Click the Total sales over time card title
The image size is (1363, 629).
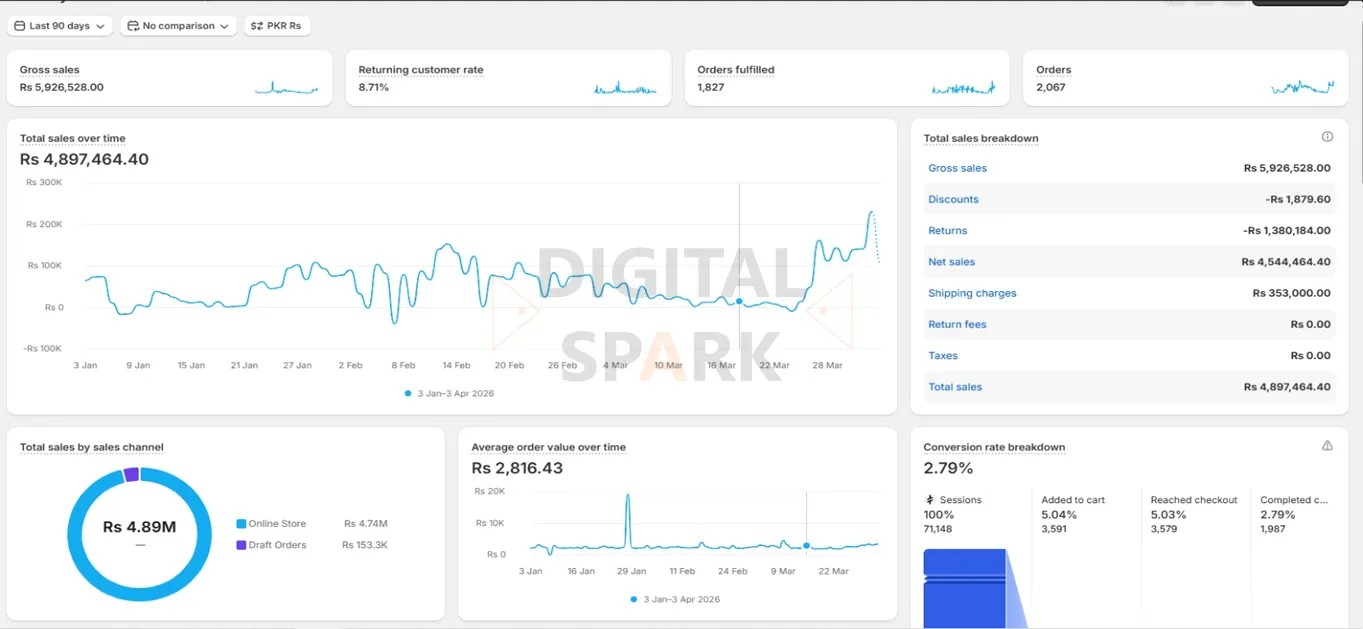pos(72,138)
